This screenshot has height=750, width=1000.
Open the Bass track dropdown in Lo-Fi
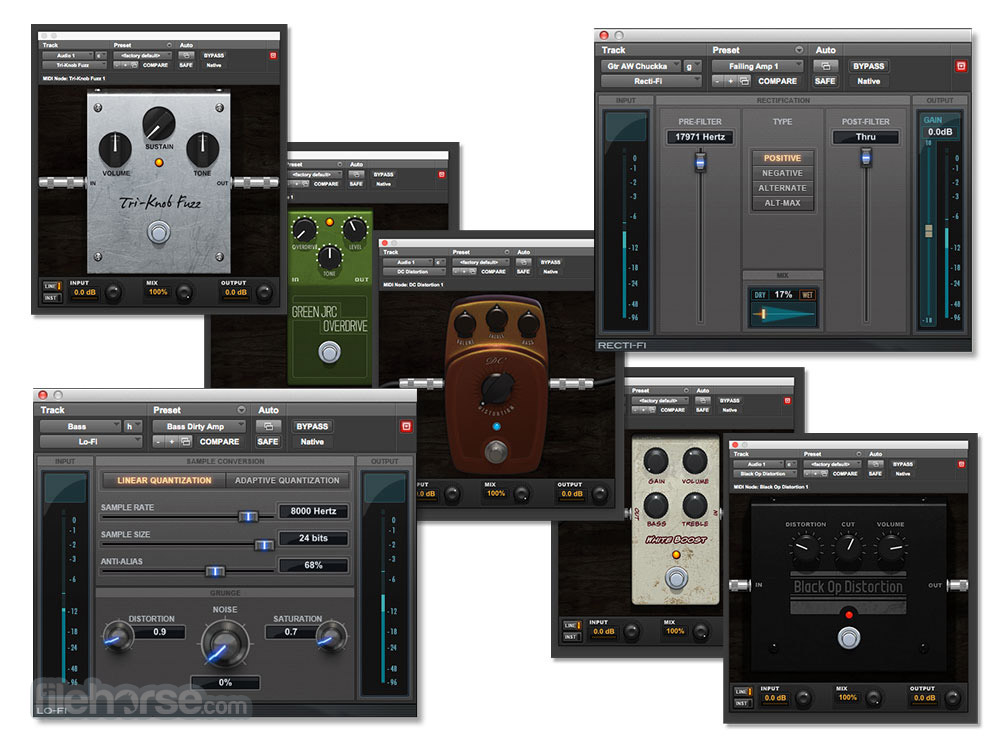(80, 426)
